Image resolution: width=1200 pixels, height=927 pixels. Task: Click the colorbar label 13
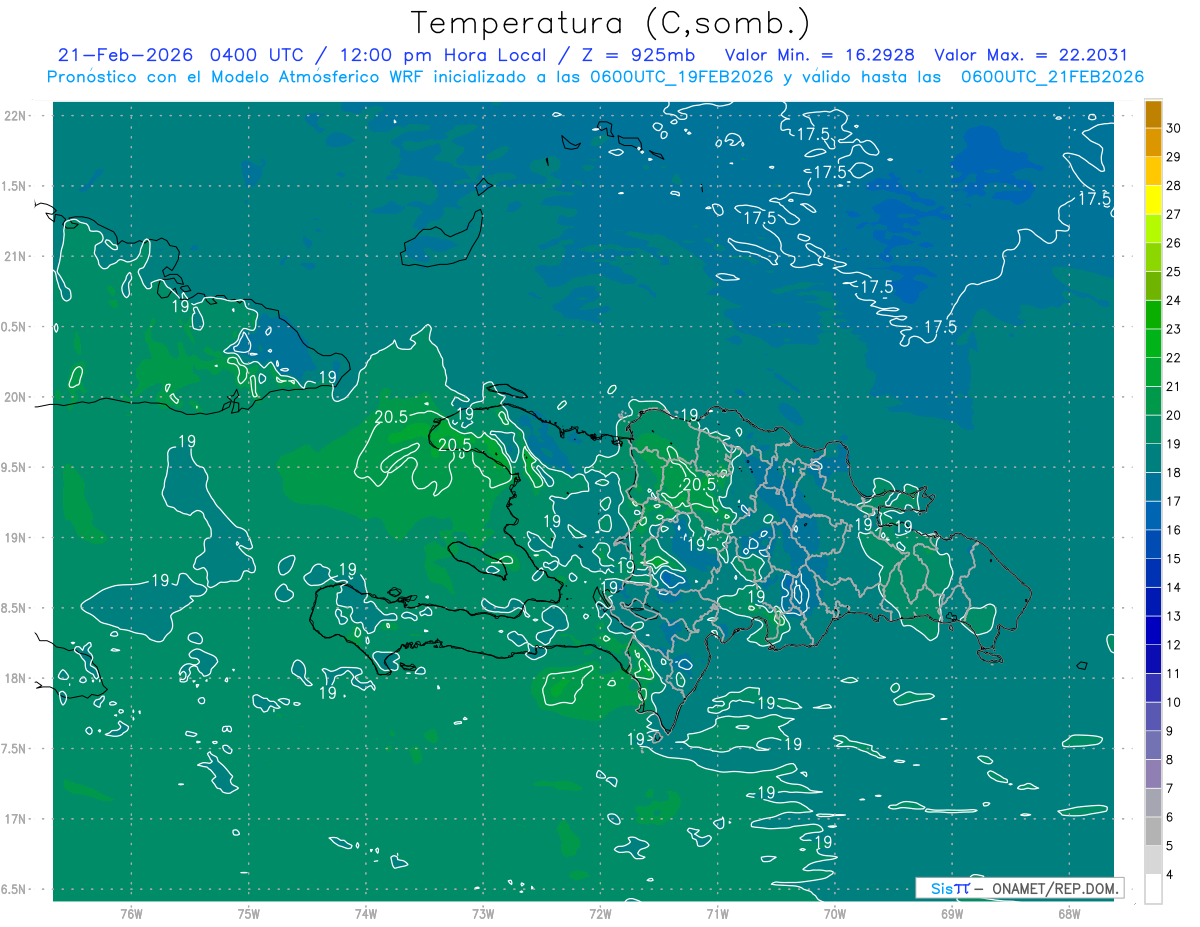(x=1174, y=616)
